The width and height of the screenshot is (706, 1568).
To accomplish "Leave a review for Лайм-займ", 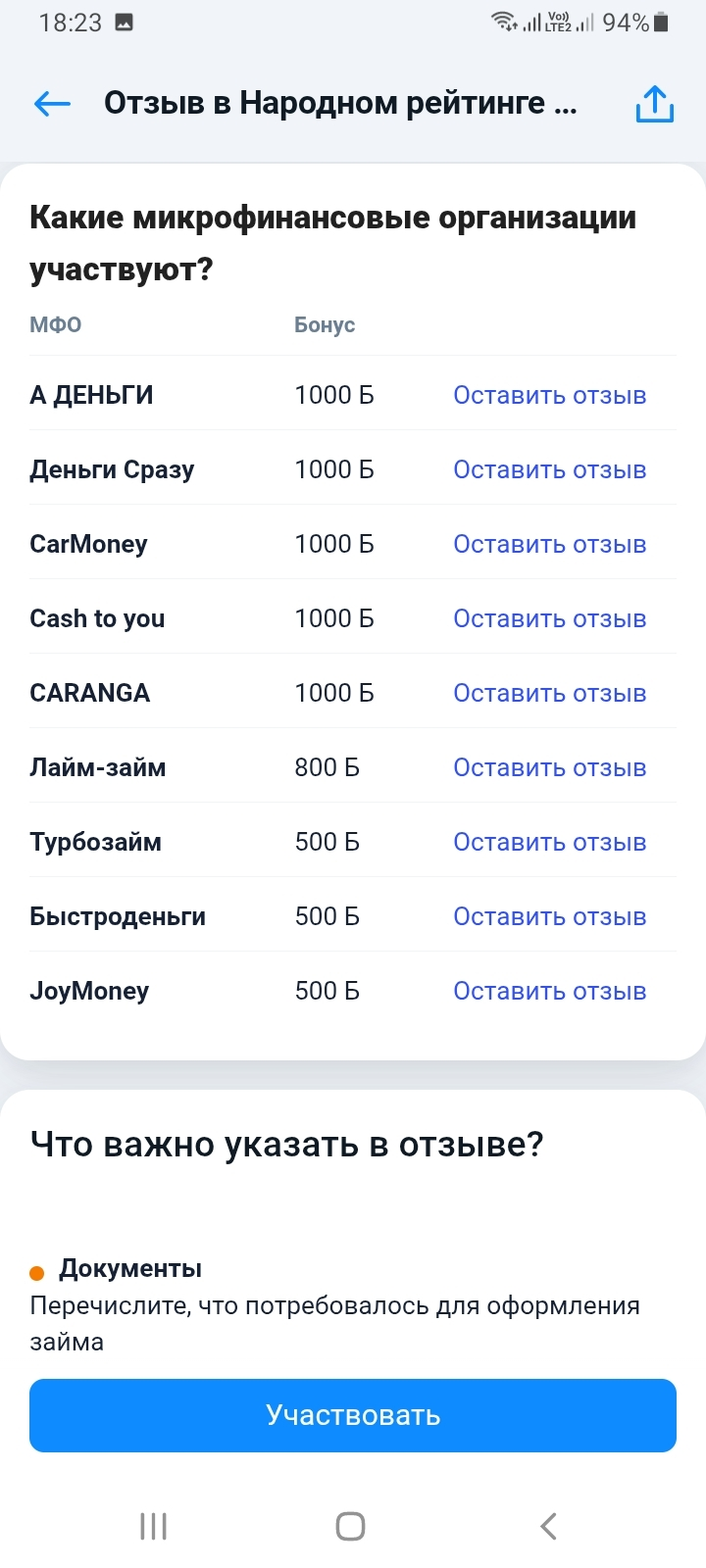I will click(x=549, y=767).
